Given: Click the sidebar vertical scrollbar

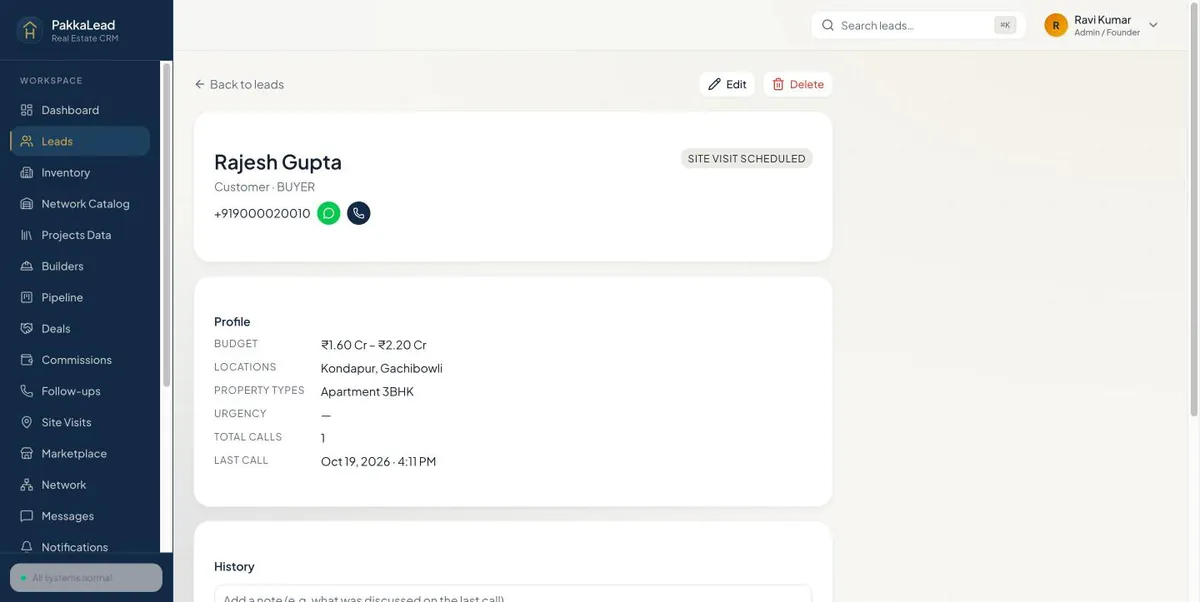Looking at the screenshot, I should [x=166, y=225].
